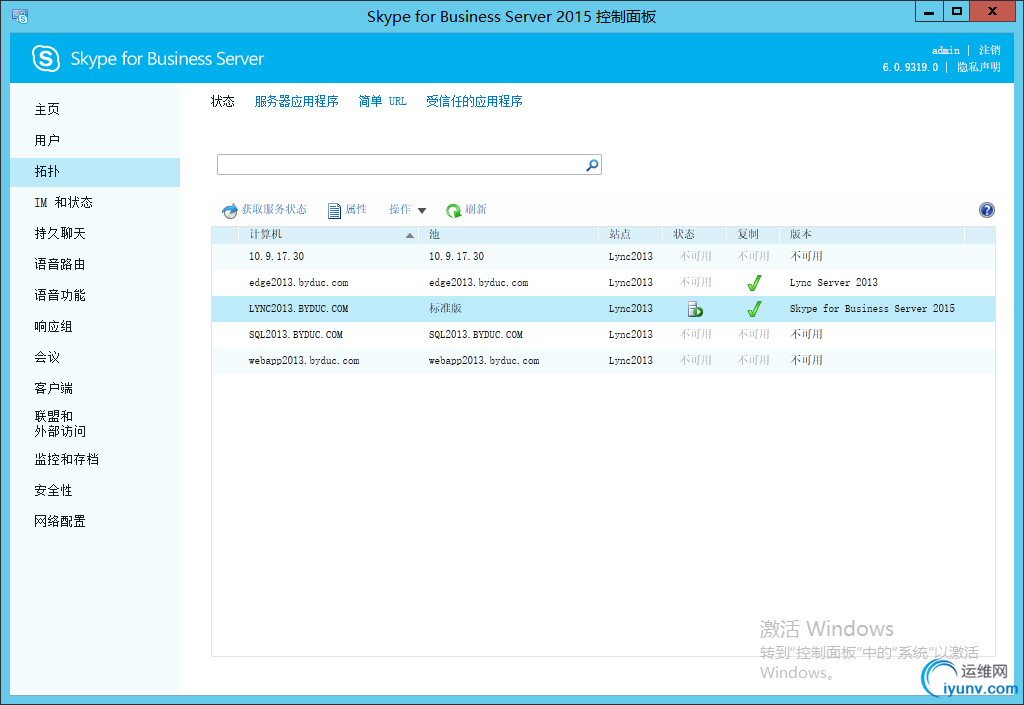Sort by the 计算机 column header
Image resolution: width=1024 pixels, height=705 pixels.
328,234
